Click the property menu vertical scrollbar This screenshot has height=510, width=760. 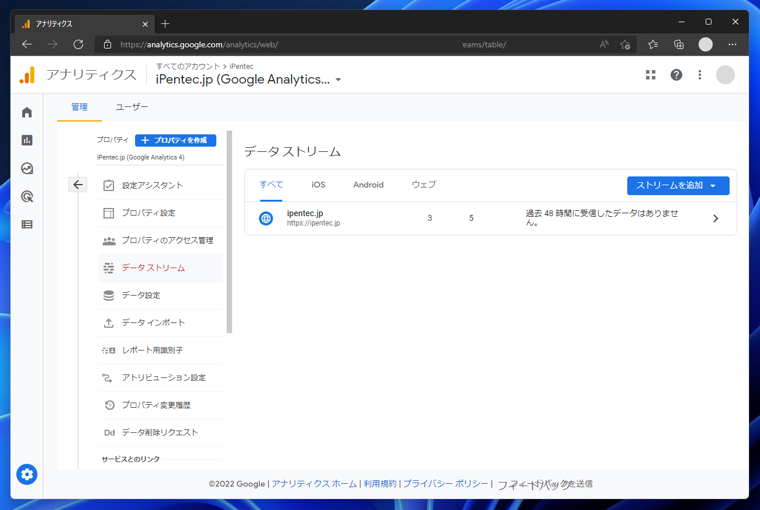[229, 232]
